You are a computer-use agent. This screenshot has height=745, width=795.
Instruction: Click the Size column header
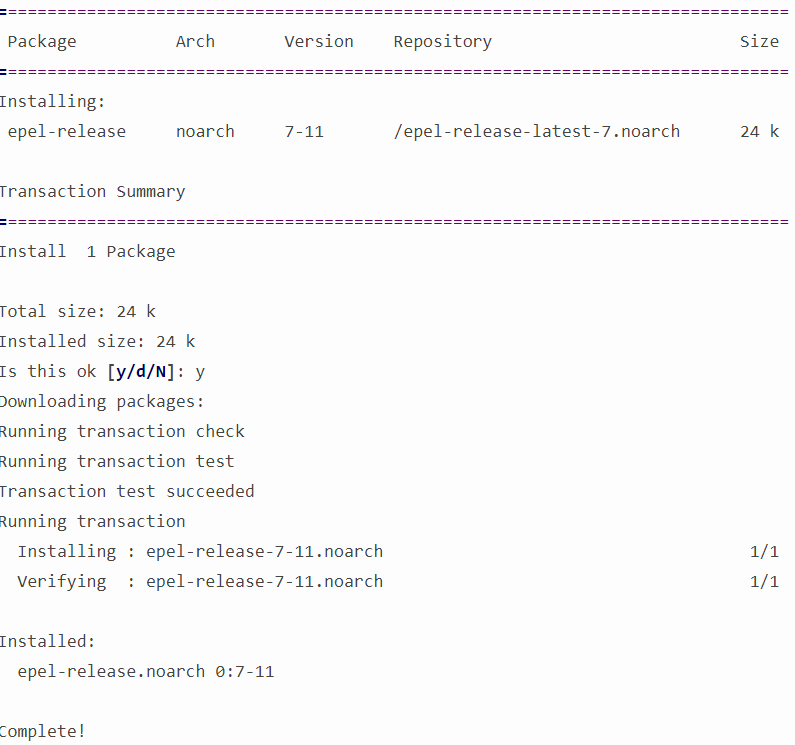tap(759, 42)
